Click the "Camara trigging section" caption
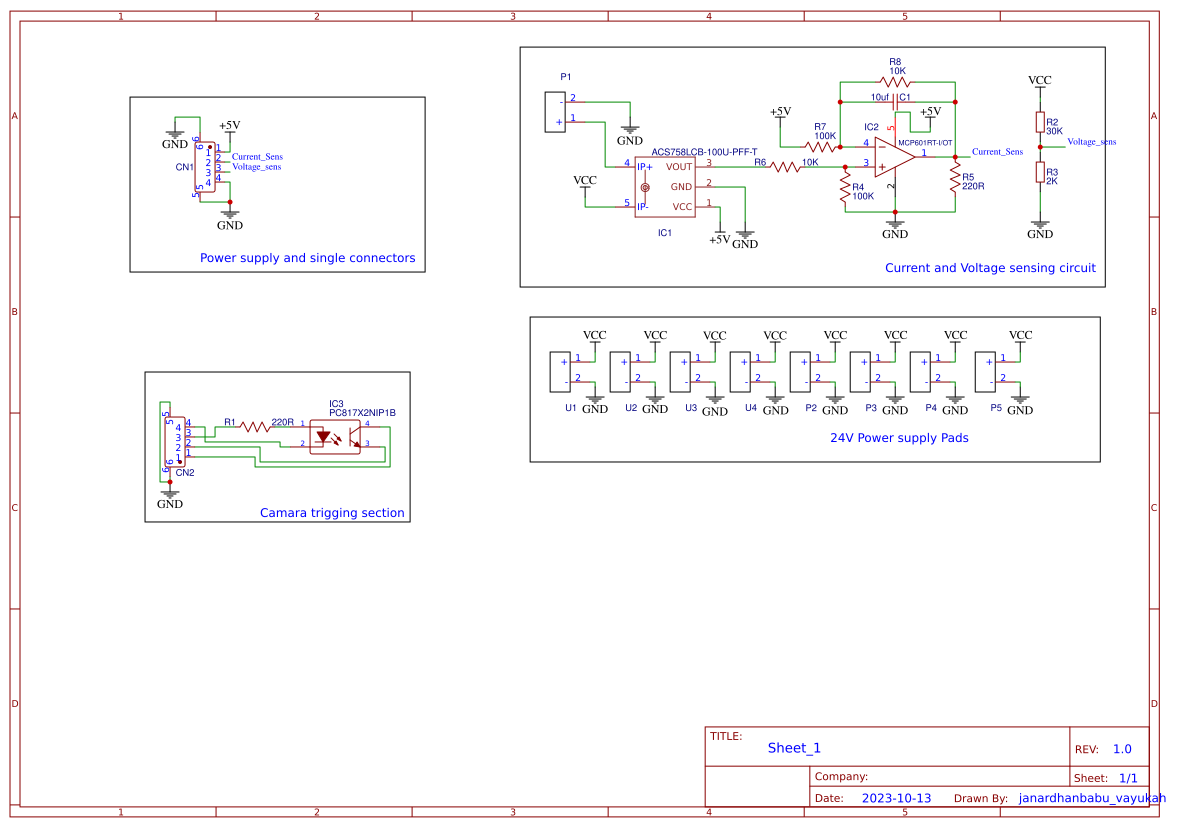This screenshot has height=827, width=1178. coord(332,513)
